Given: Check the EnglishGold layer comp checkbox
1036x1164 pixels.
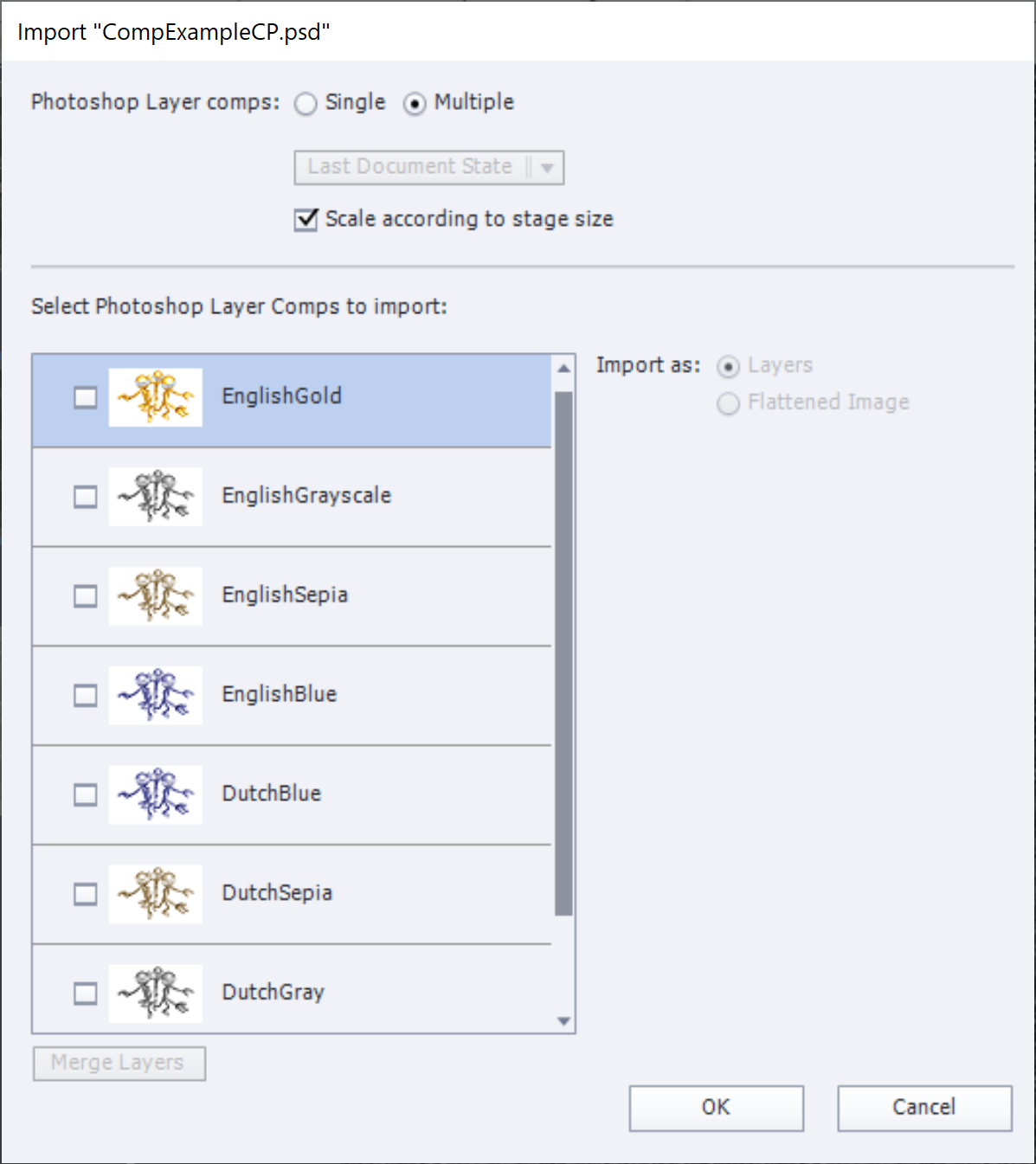Looking at the screenshot, I should (x=86, y=397).
